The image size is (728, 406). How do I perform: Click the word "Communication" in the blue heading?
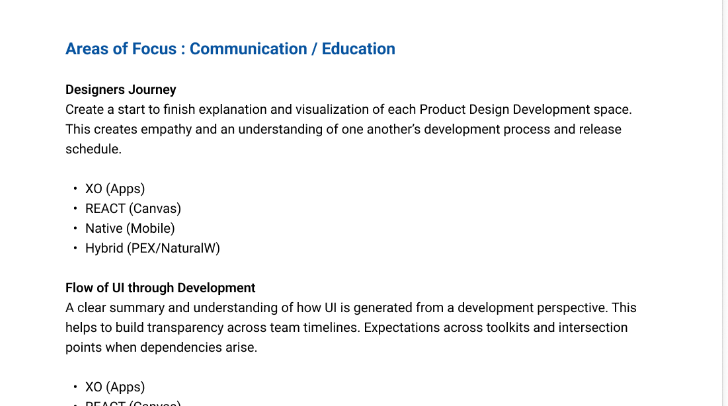click(253, 49)
